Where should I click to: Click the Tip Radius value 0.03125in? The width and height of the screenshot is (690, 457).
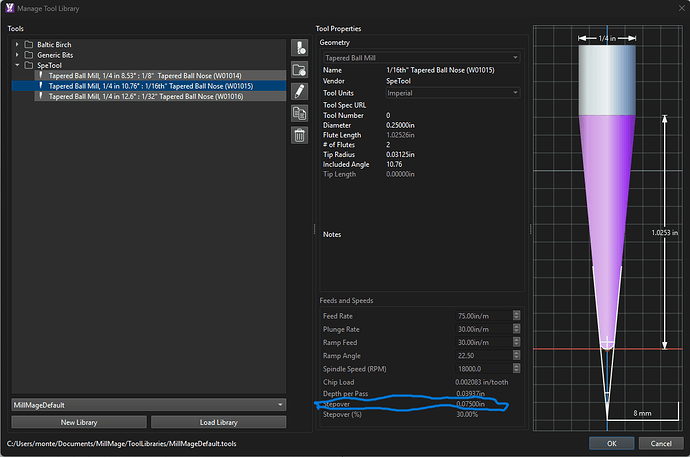point(400,154)
